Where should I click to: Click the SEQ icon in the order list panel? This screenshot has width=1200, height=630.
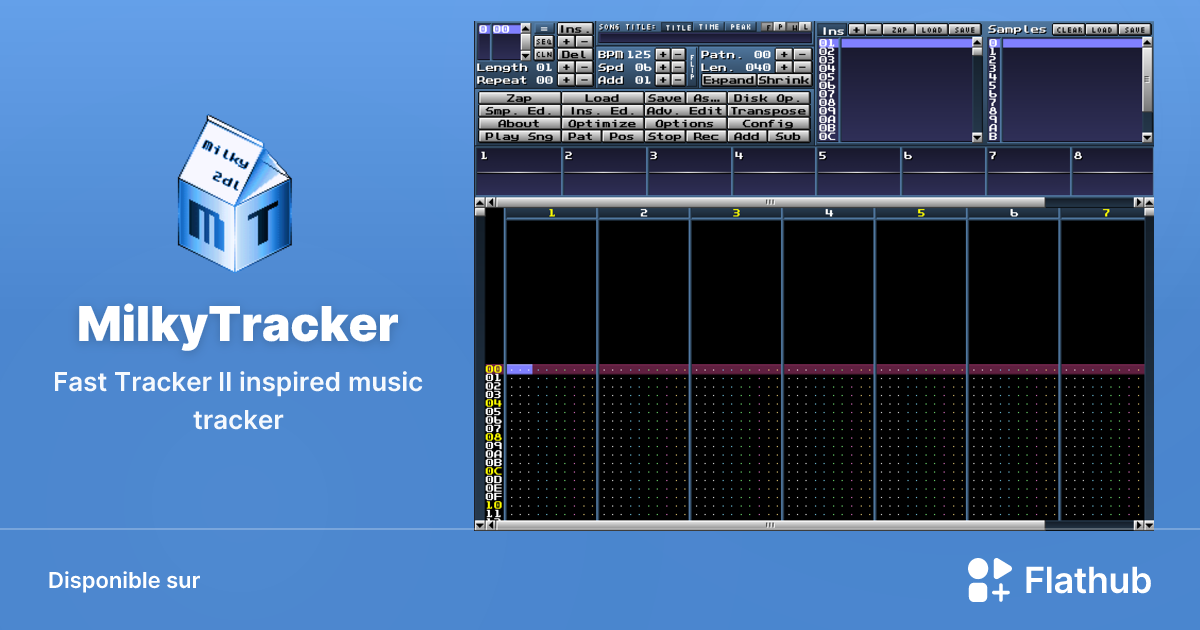(544, 41)
